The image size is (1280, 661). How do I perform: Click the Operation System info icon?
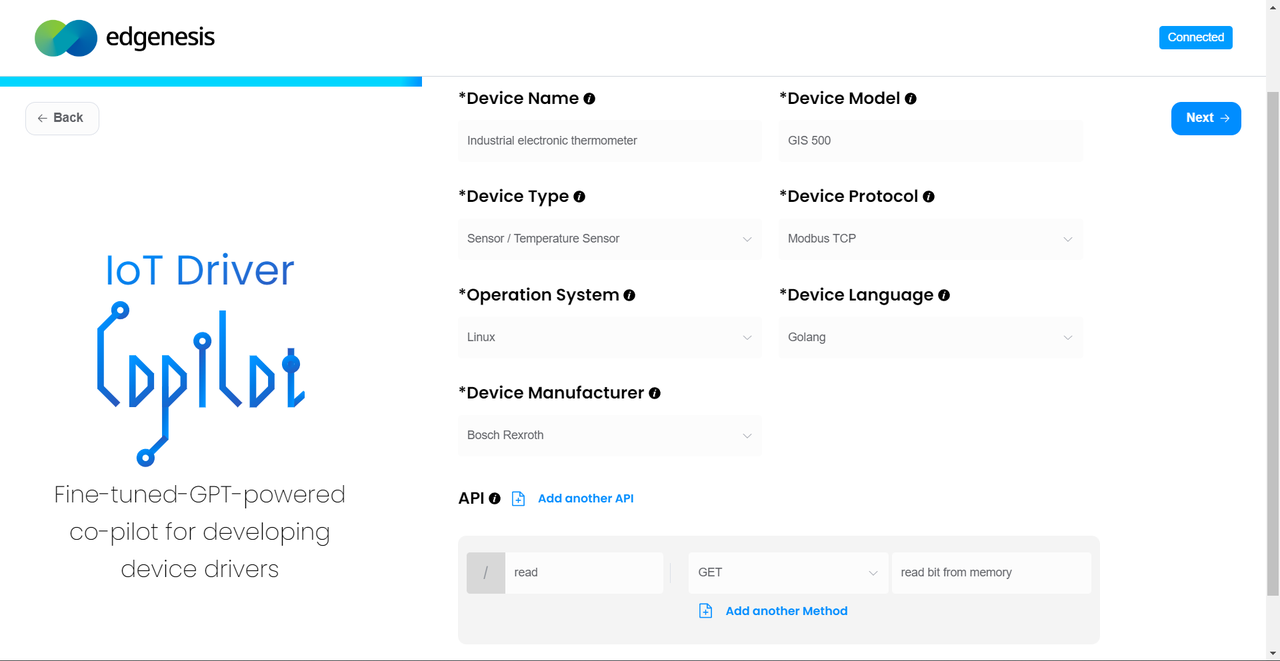coord(629,295)
